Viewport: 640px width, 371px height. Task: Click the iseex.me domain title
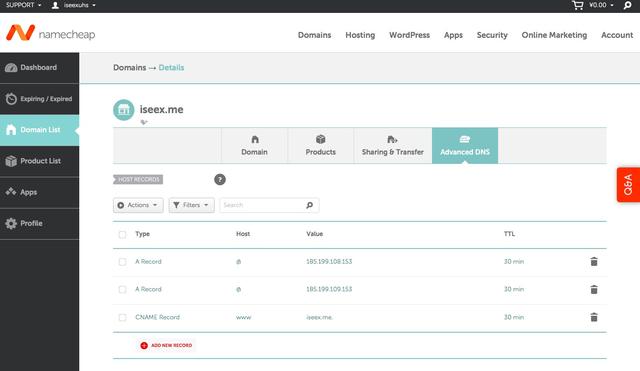click(x=161, y=109)
